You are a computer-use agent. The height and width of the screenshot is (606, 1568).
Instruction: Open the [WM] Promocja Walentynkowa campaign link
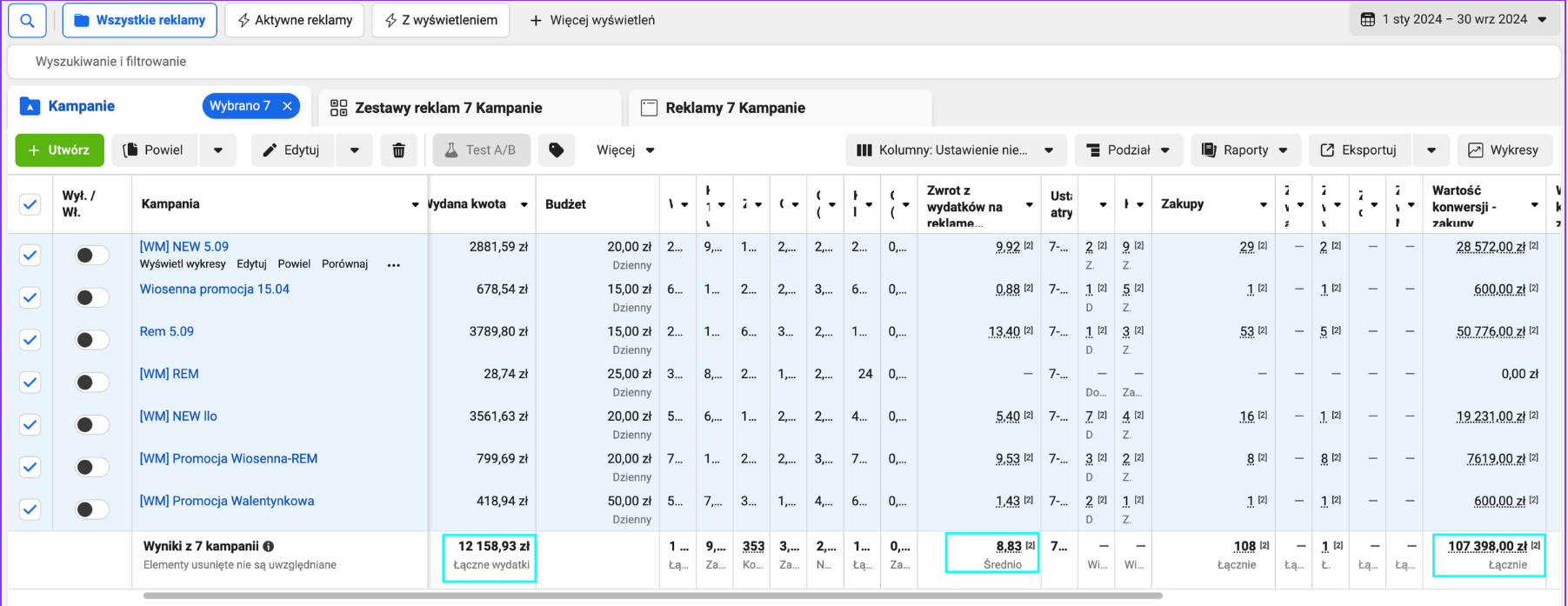[x=227, y=501]
